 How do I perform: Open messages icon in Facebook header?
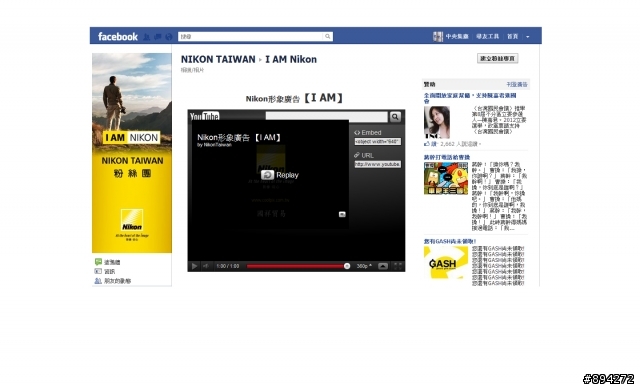click(x=158, y=37)
